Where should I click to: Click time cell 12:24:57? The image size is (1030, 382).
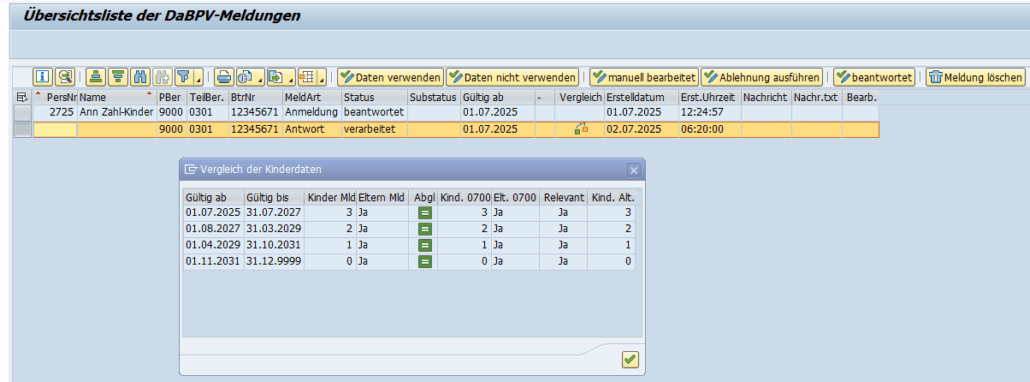(x=709, y=112)
